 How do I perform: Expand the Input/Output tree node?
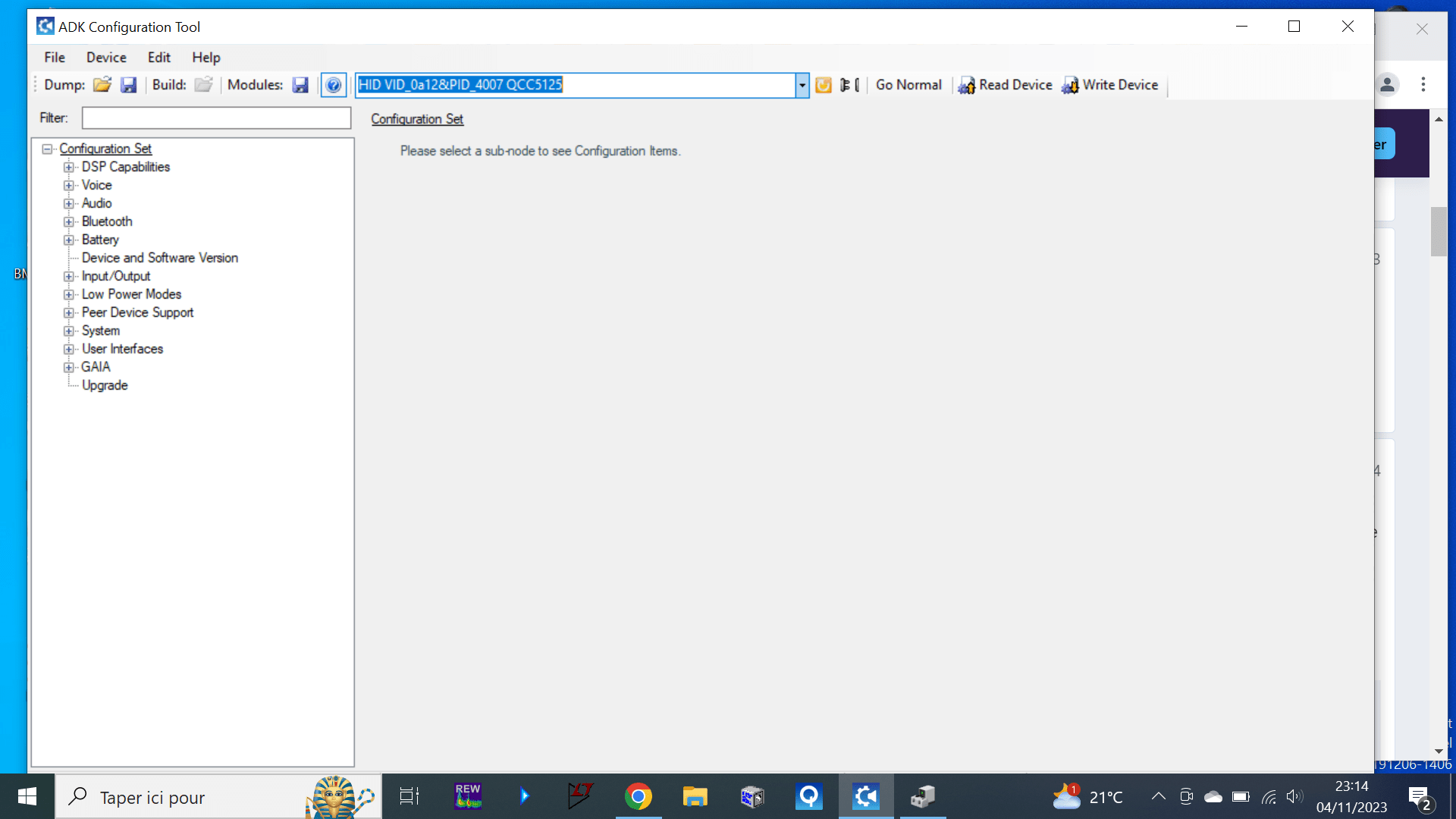coord(69,276)
